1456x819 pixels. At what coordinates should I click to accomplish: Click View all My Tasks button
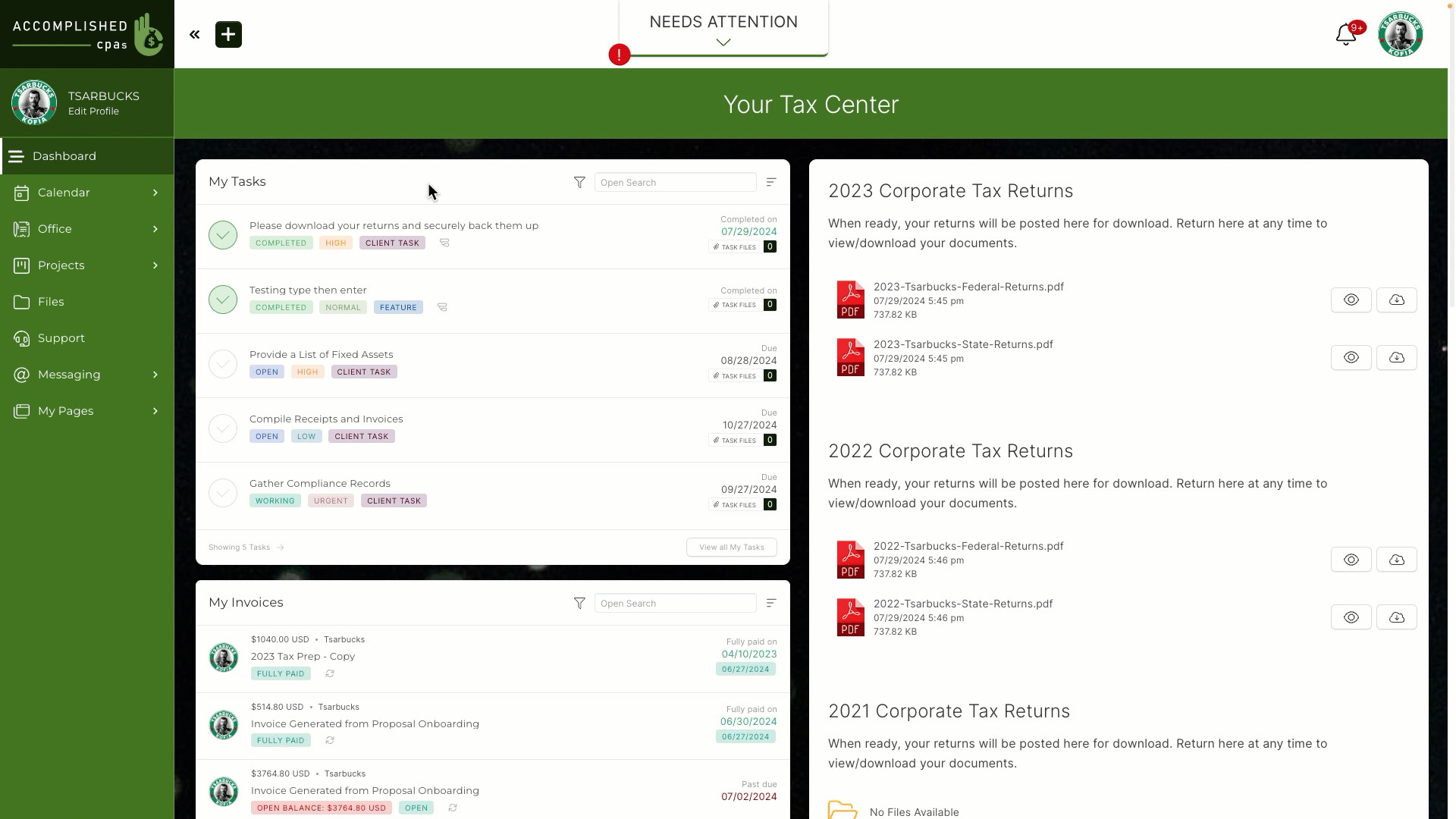pyautogui.click(x=732, y=546)
